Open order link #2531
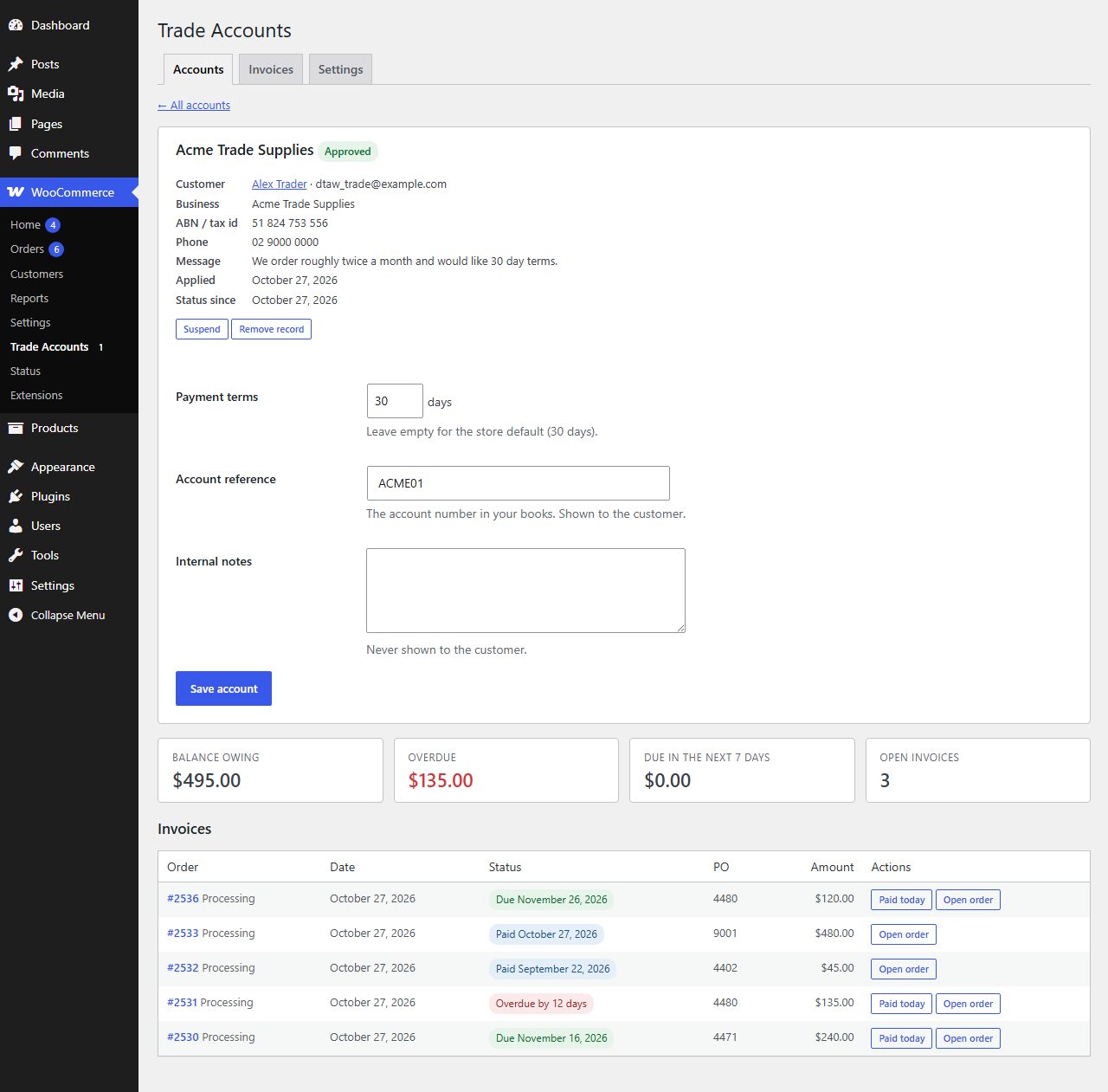This screenshot has height=1092, width=1108. pos(183,1003)
